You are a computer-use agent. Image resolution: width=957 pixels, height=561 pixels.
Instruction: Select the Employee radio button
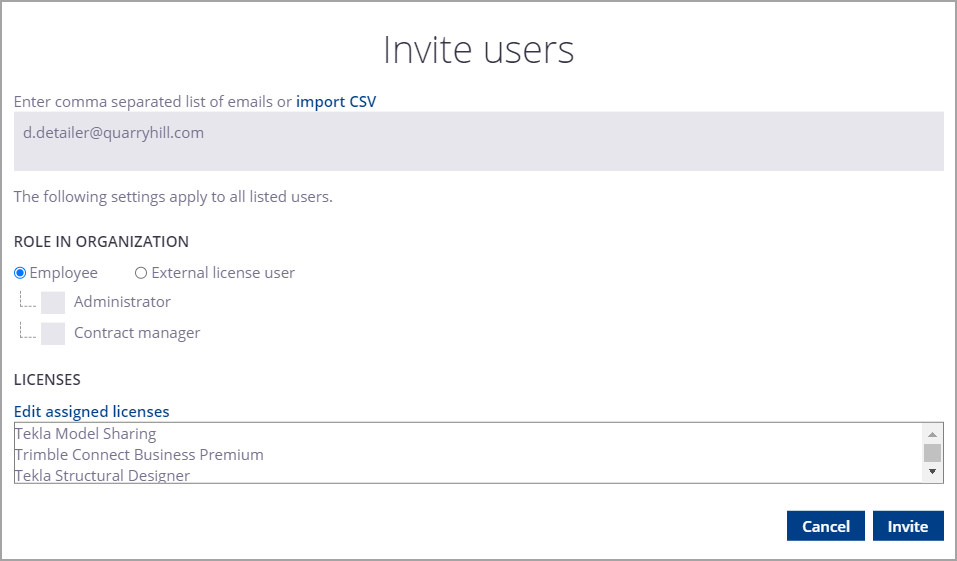(20, 273)
